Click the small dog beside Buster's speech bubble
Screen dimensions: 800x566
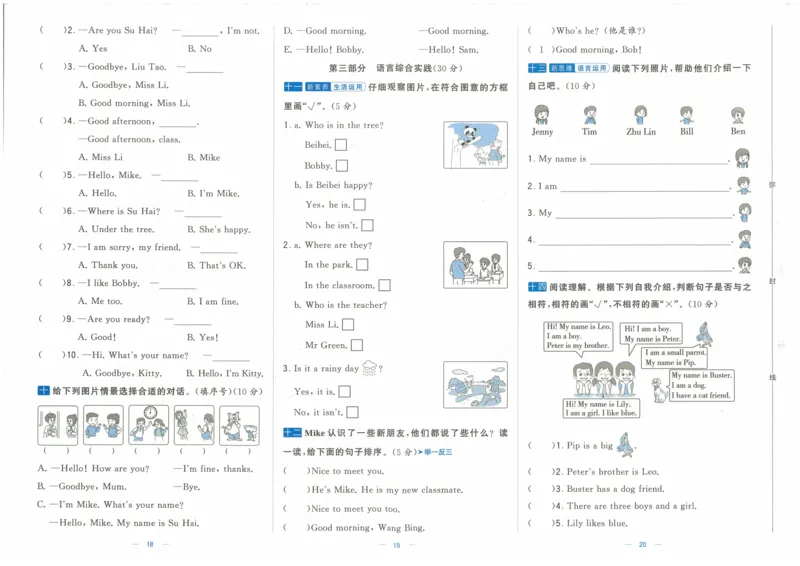[659, 390]
